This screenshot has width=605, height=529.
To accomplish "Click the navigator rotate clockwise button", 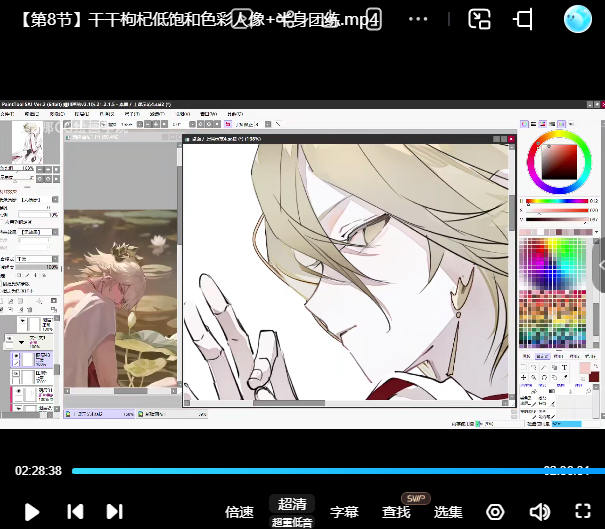I will coord(49,179).
